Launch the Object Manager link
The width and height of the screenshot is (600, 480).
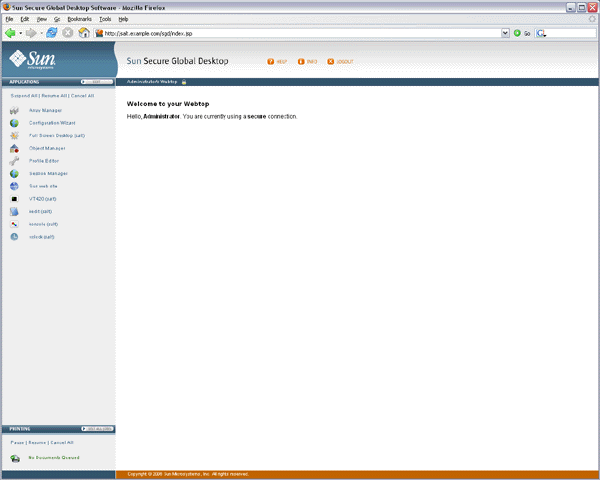[47, 148]
